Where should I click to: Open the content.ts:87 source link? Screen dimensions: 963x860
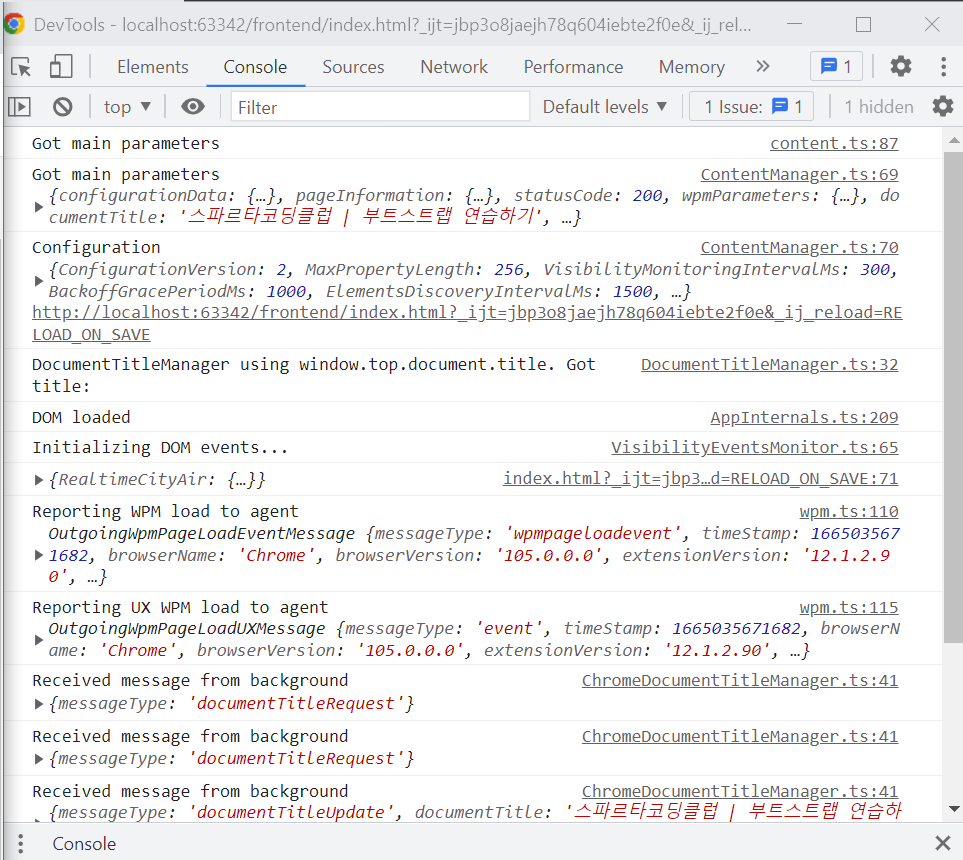click(833, 143)
